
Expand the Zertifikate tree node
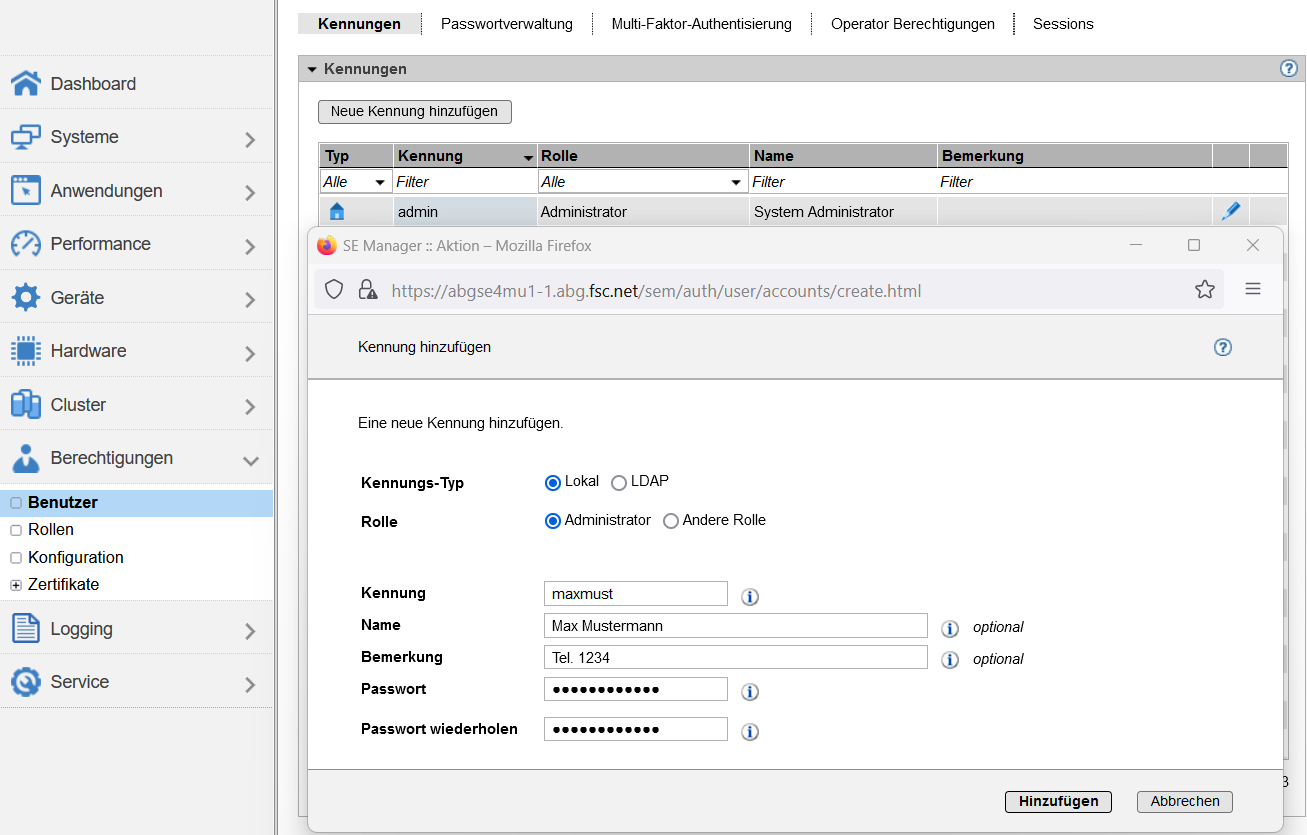pyautogui.click(x=16, y=585)
